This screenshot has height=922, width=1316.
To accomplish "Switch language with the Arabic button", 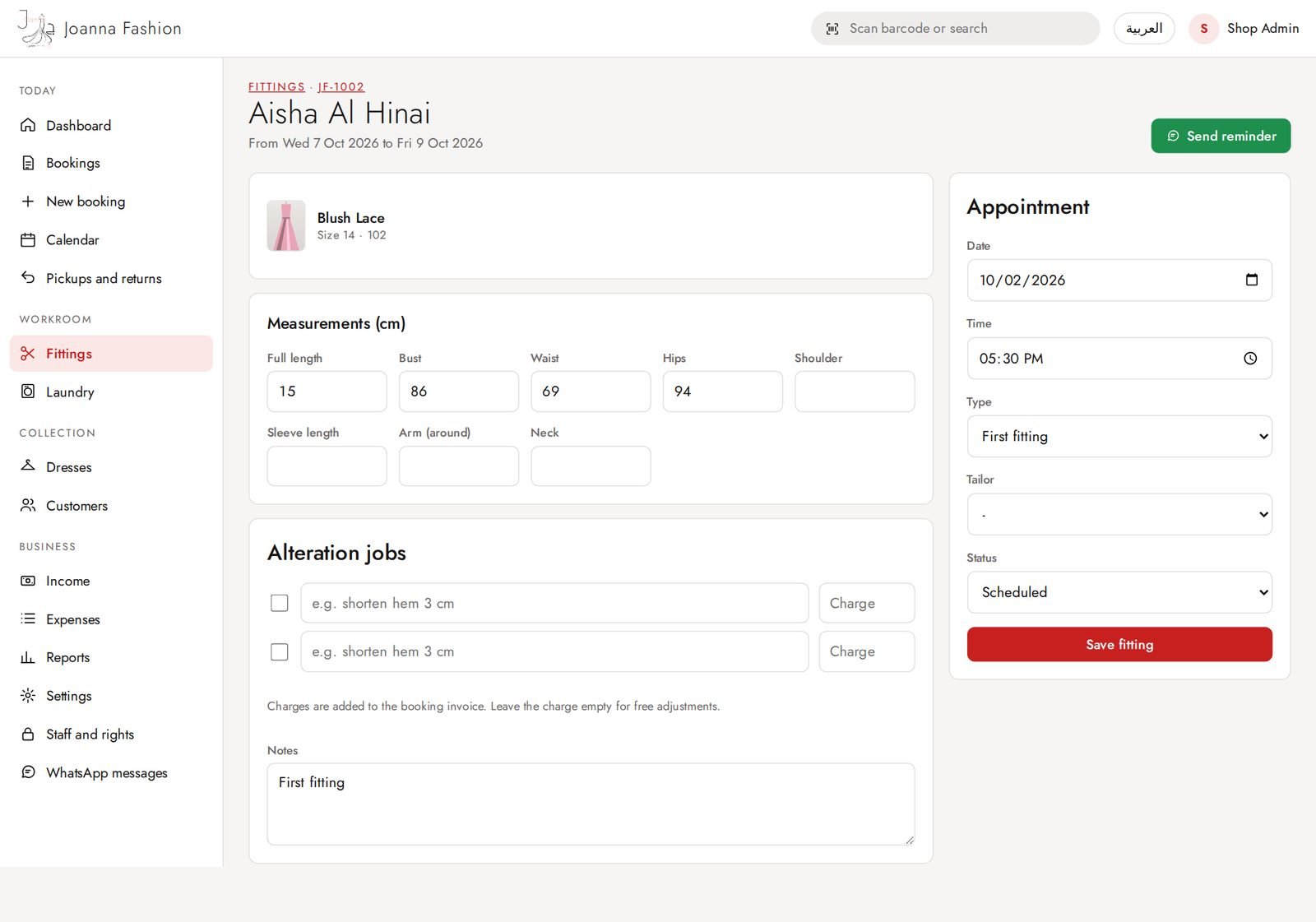I will click(x=1144, y=29).
